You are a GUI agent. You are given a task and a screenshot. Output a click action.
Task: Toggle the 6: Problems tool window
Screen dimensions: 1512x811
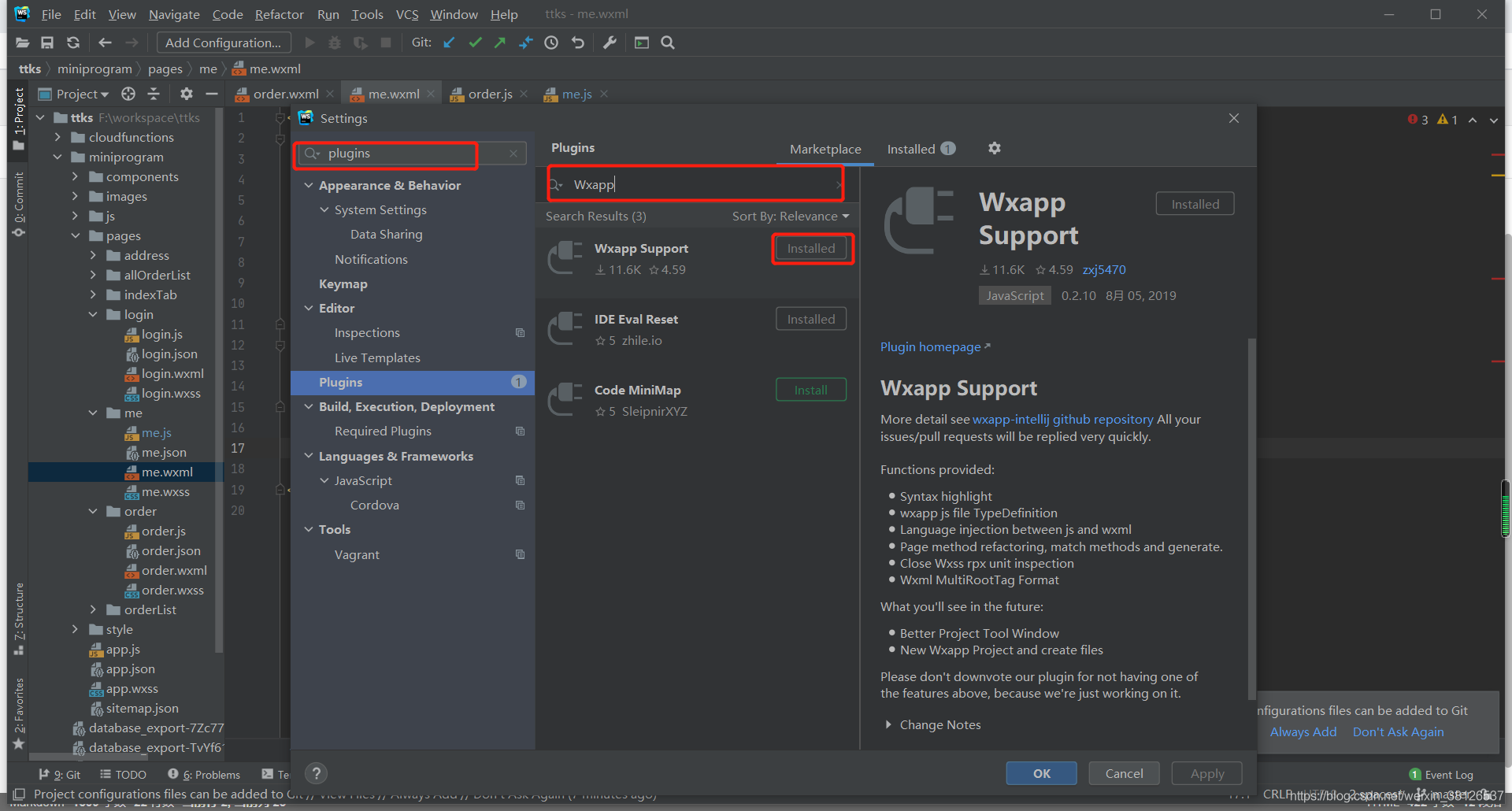(x=204, y=775)
